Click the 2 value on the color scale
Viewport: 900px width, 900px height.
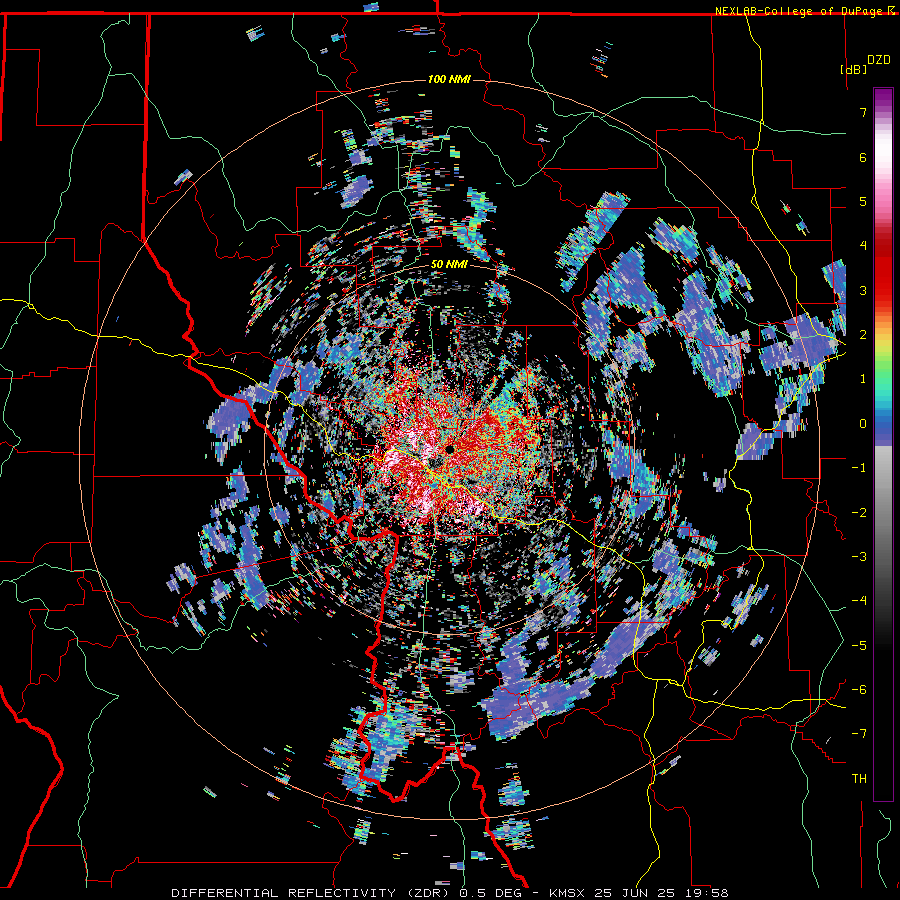863,335
